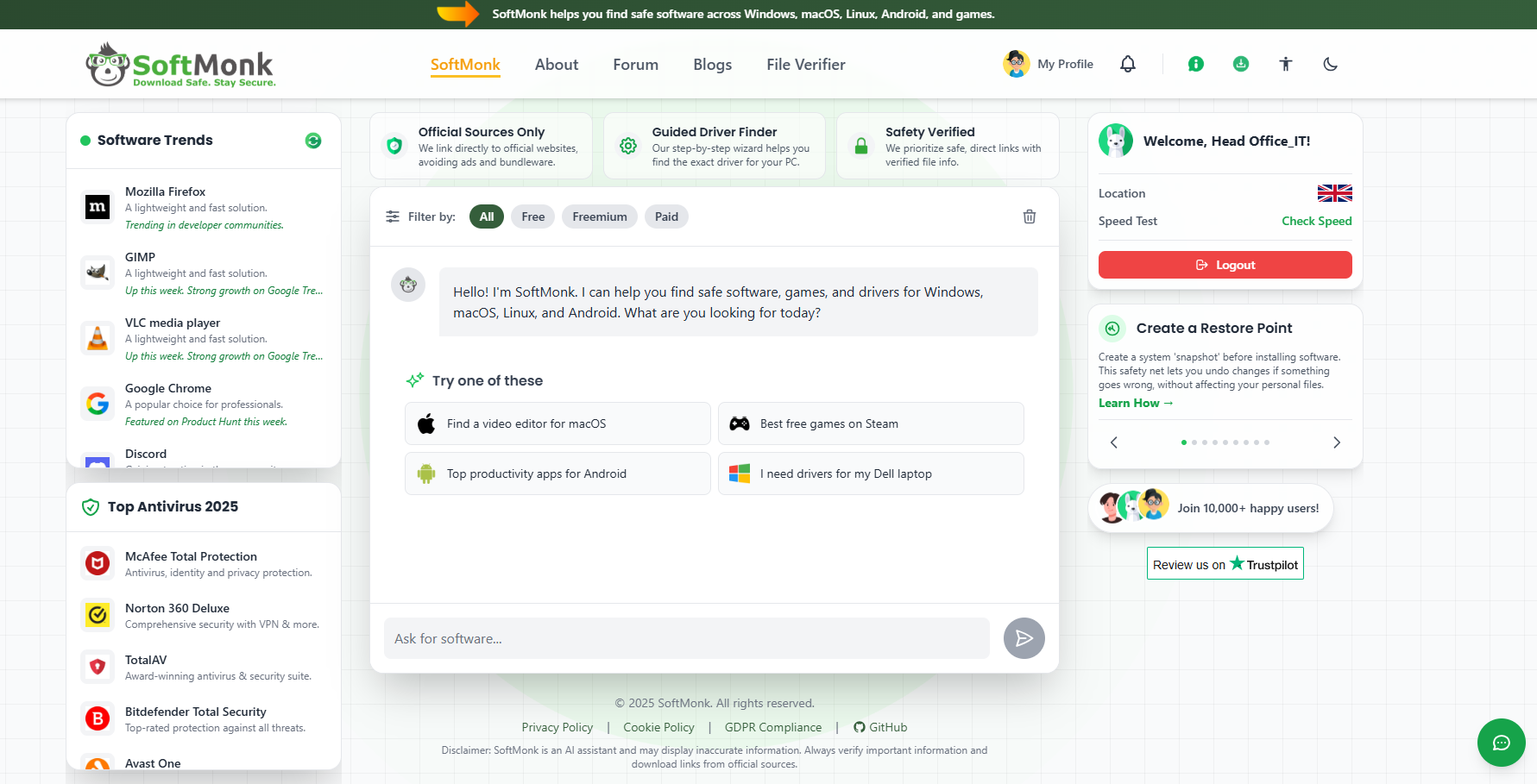This screenshot has width=1537, height=784.
Task: Go back in carousel with left chevron
Action: tap(1113, 442)
